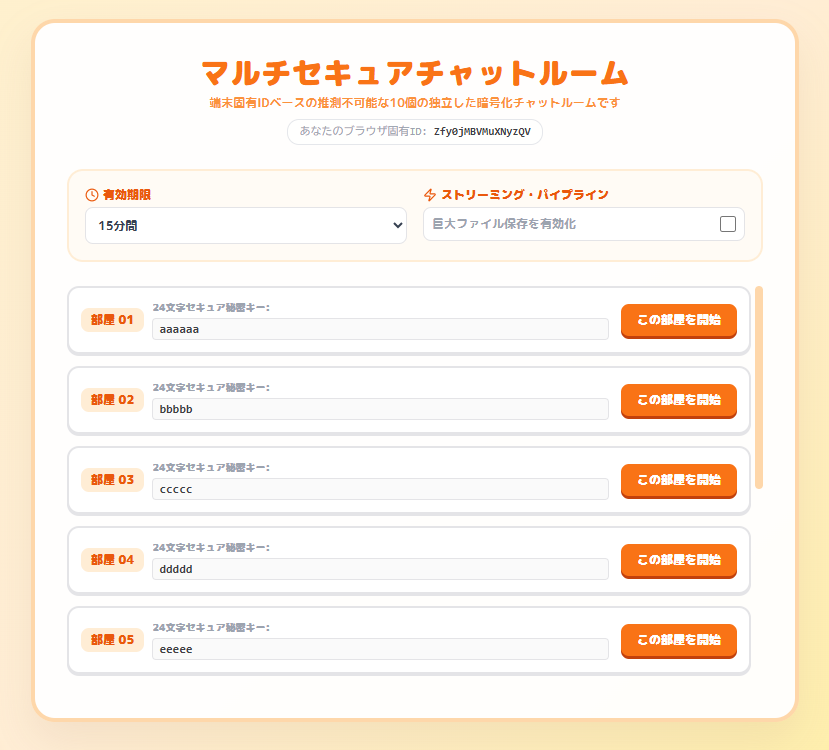829x750 pixels.
Task: Start room 01 with この部屋を開始 button
Action: coord(679,320)
